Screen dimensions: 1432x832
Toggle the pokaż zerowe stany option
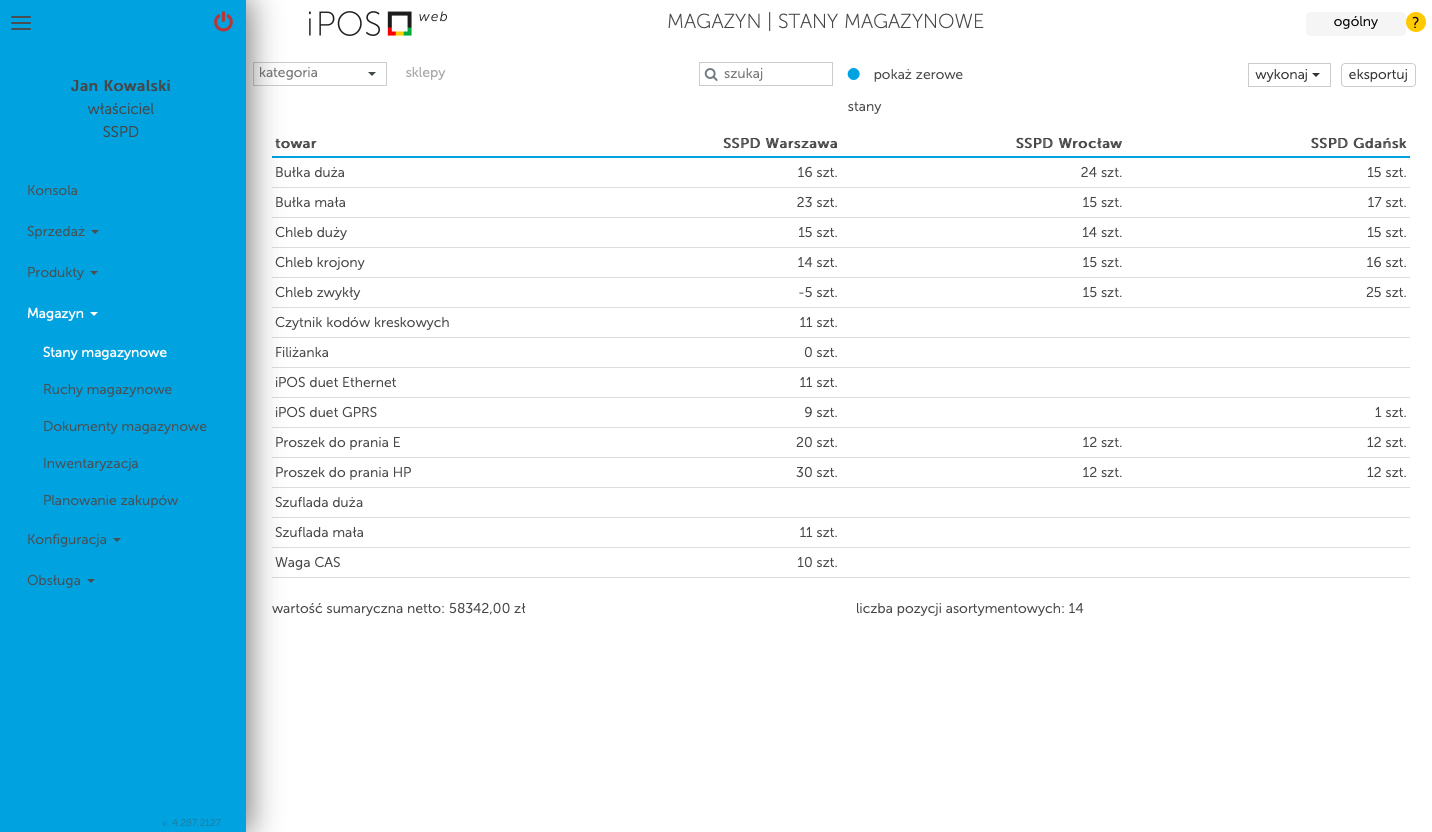(x=854, y=74)
